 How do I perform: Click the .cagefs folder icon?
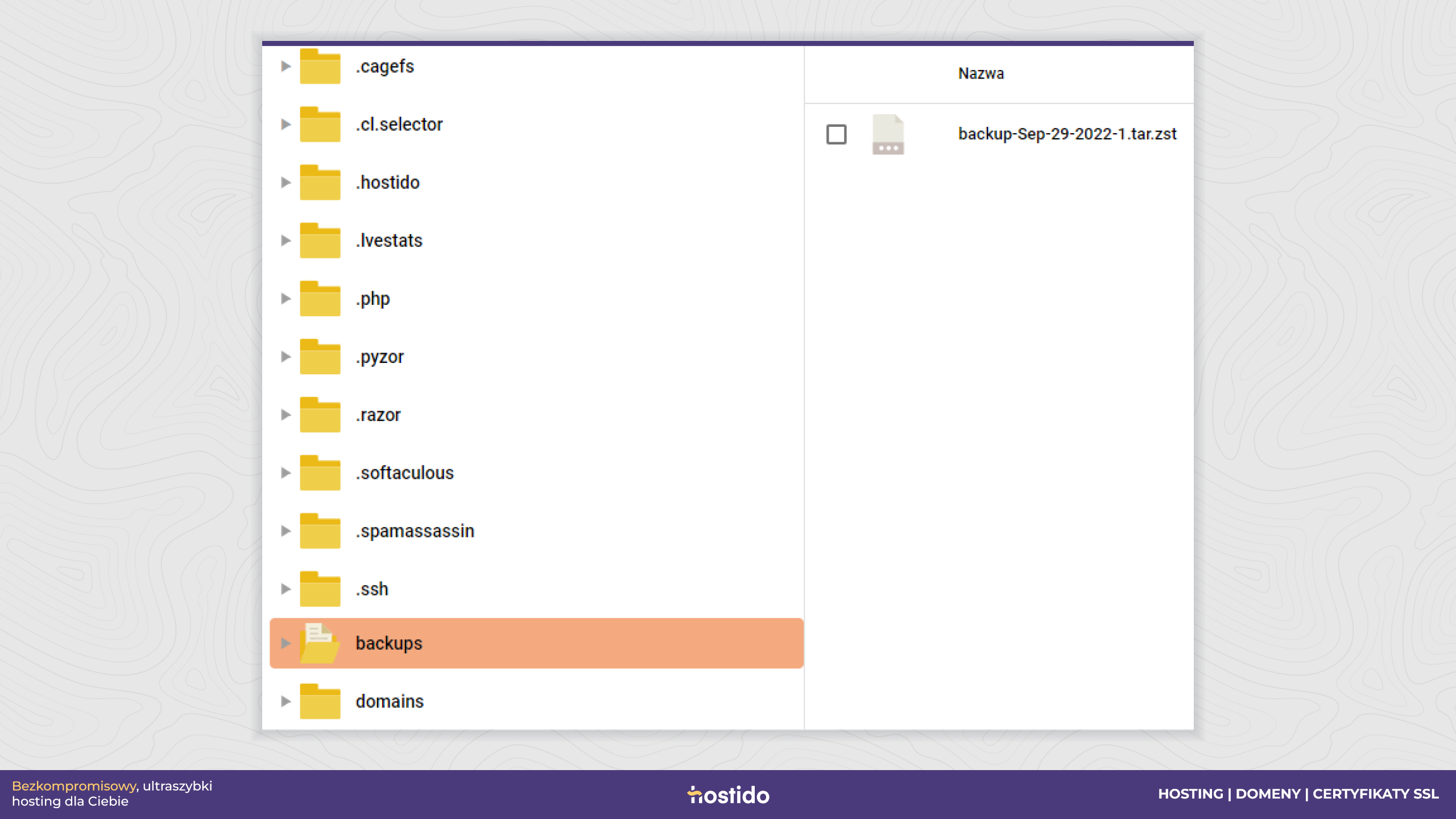pos(320,67)
